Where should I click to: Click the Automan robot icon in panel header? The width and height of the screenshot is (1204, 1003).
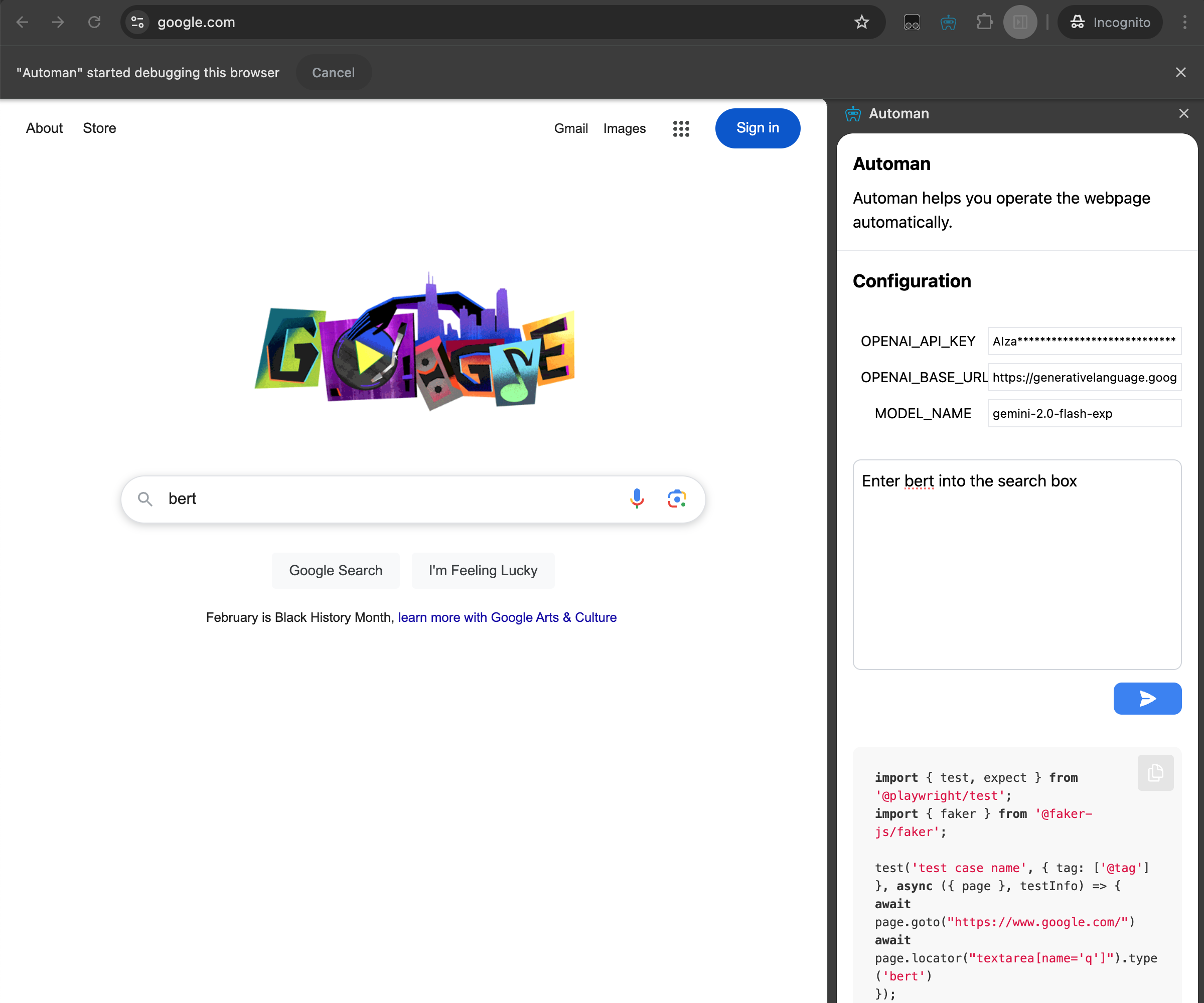click(x=853, y=113)
